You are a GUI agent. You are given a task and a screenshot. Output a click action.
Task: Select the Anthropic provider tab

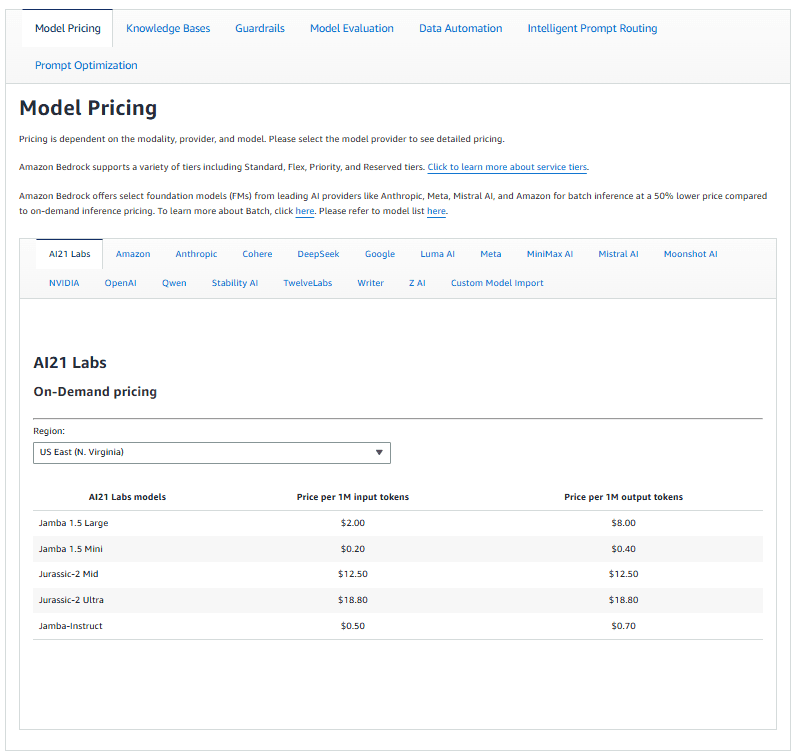[x=196, y=254]
